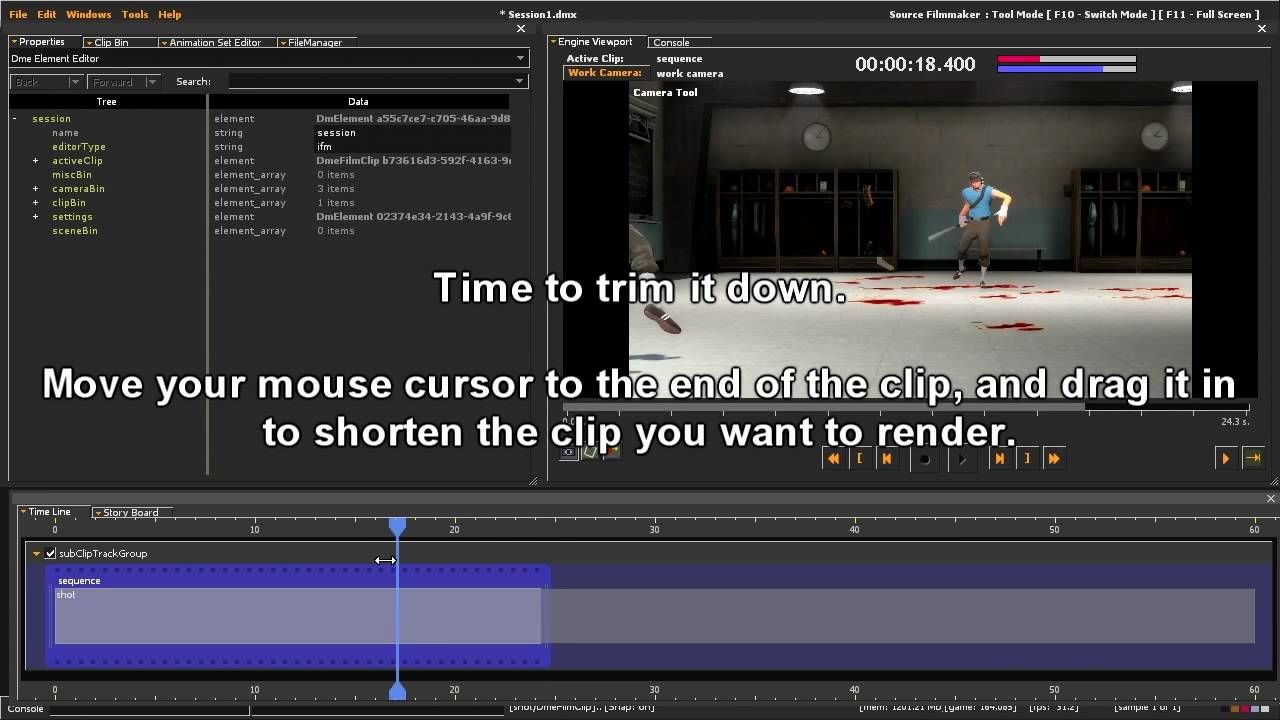Select the miscBin tree row
The image size is (1280, 720).
click(x=72, y=175)
